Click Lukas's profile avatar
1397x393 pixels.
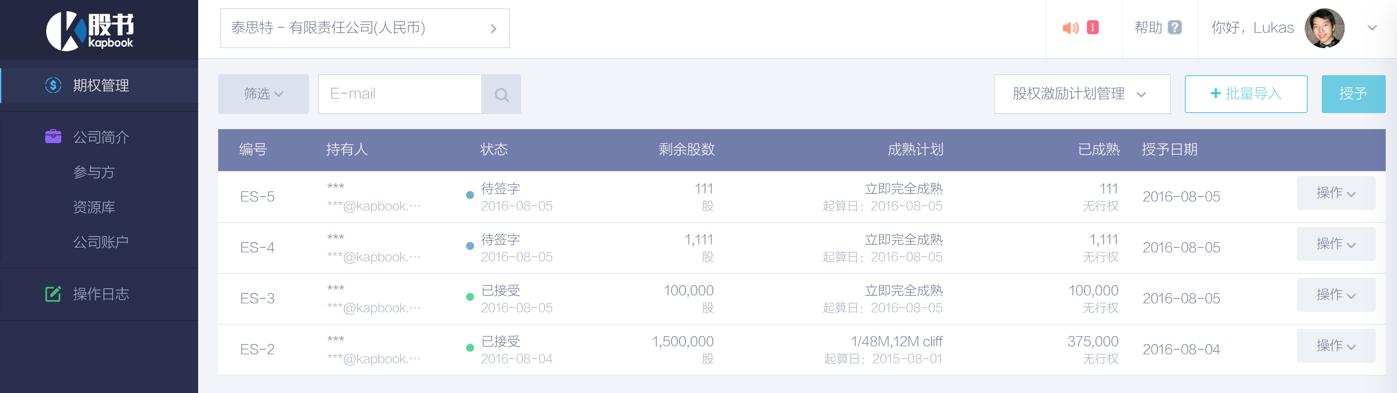point(1325,28)
